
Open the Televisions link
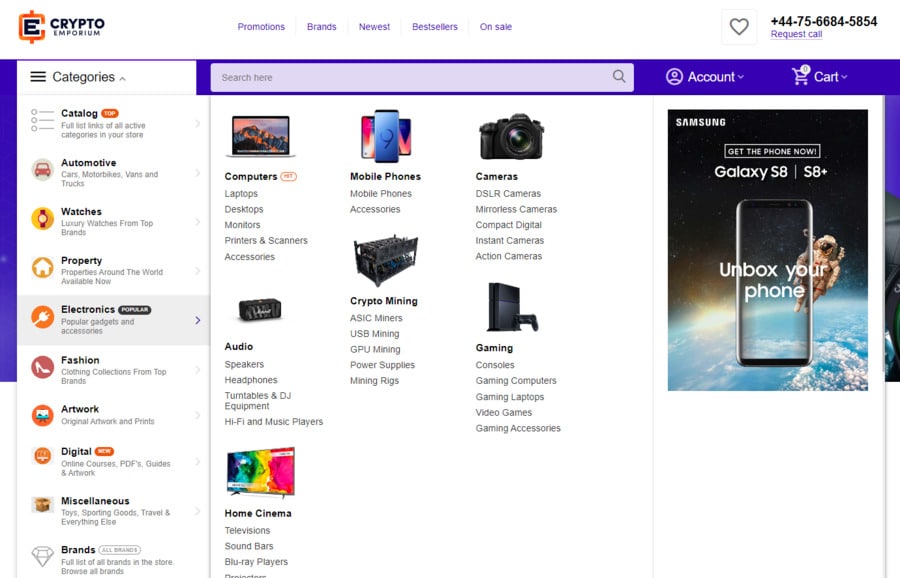click(x=247, y=530)
